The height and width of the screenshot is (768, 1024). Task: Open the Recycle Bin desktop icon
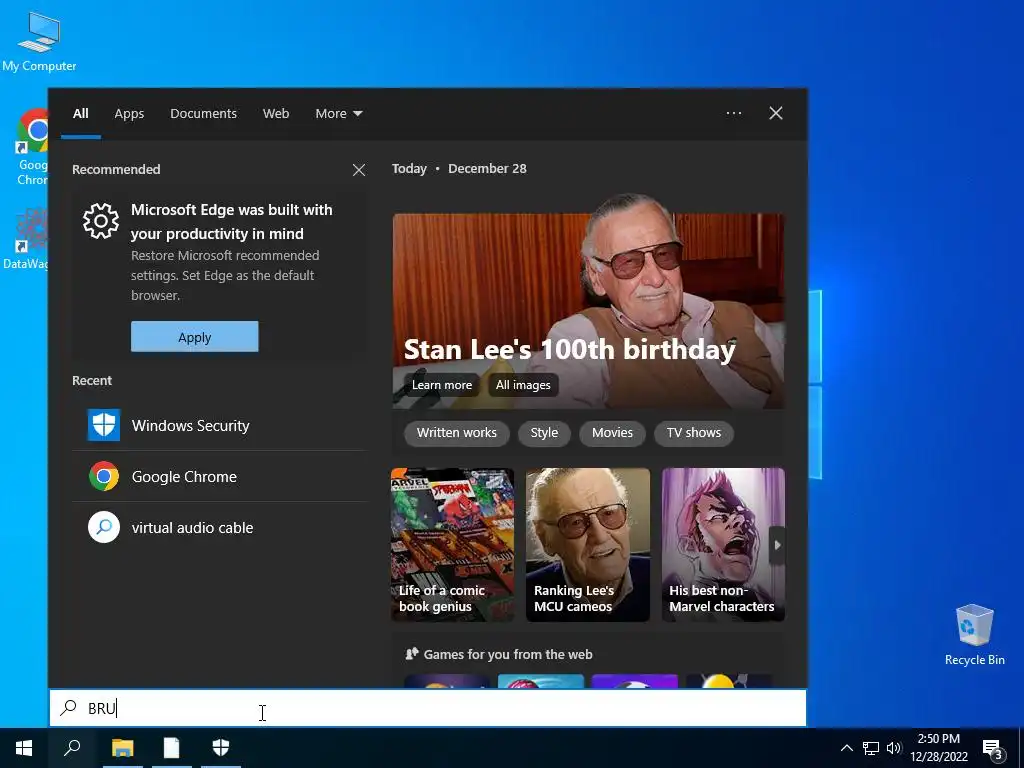[974, 635]
